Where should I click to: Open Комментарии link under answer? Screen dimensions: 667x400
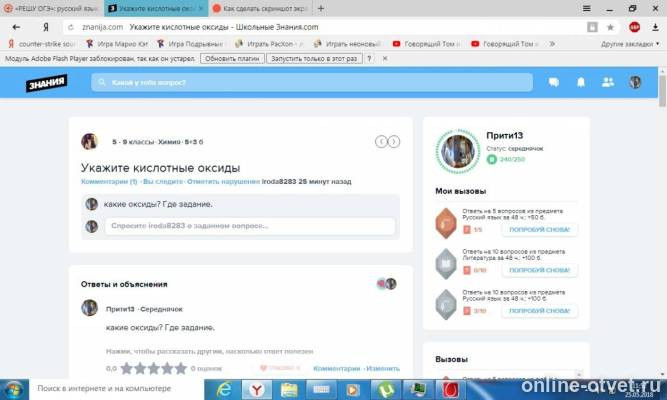(x=337, y=369)
